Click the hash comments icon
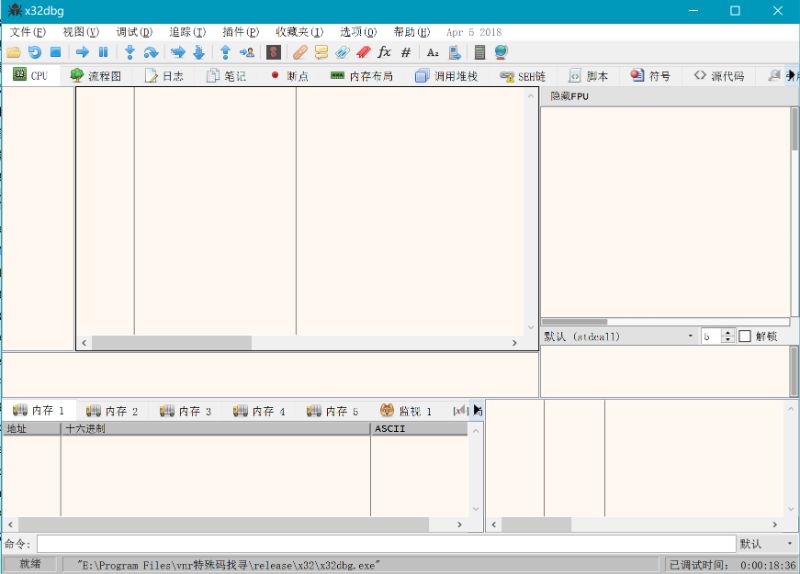The height and width of the screenshot is (574, 800). click(406, 52)
